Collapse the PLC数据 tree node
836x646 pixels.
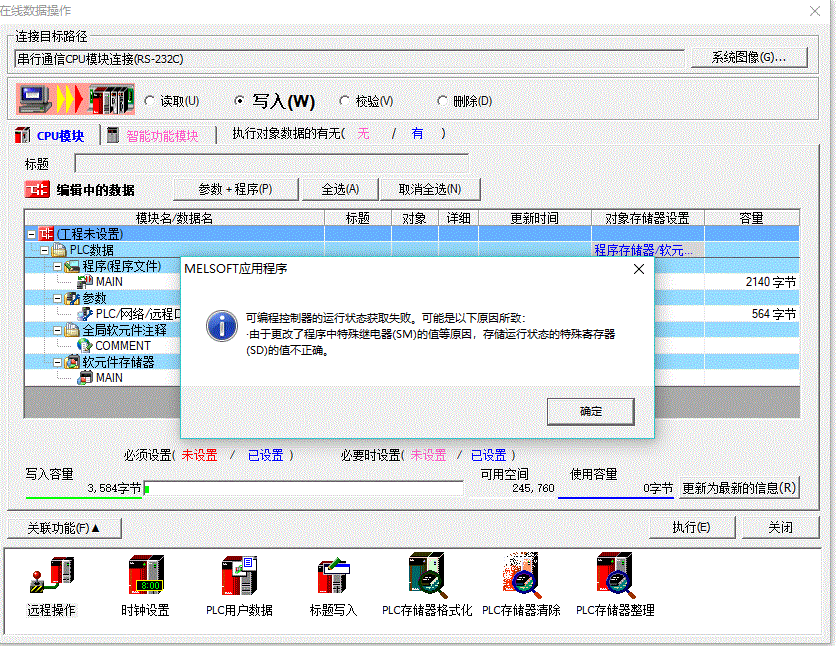[x=46, y=250]
